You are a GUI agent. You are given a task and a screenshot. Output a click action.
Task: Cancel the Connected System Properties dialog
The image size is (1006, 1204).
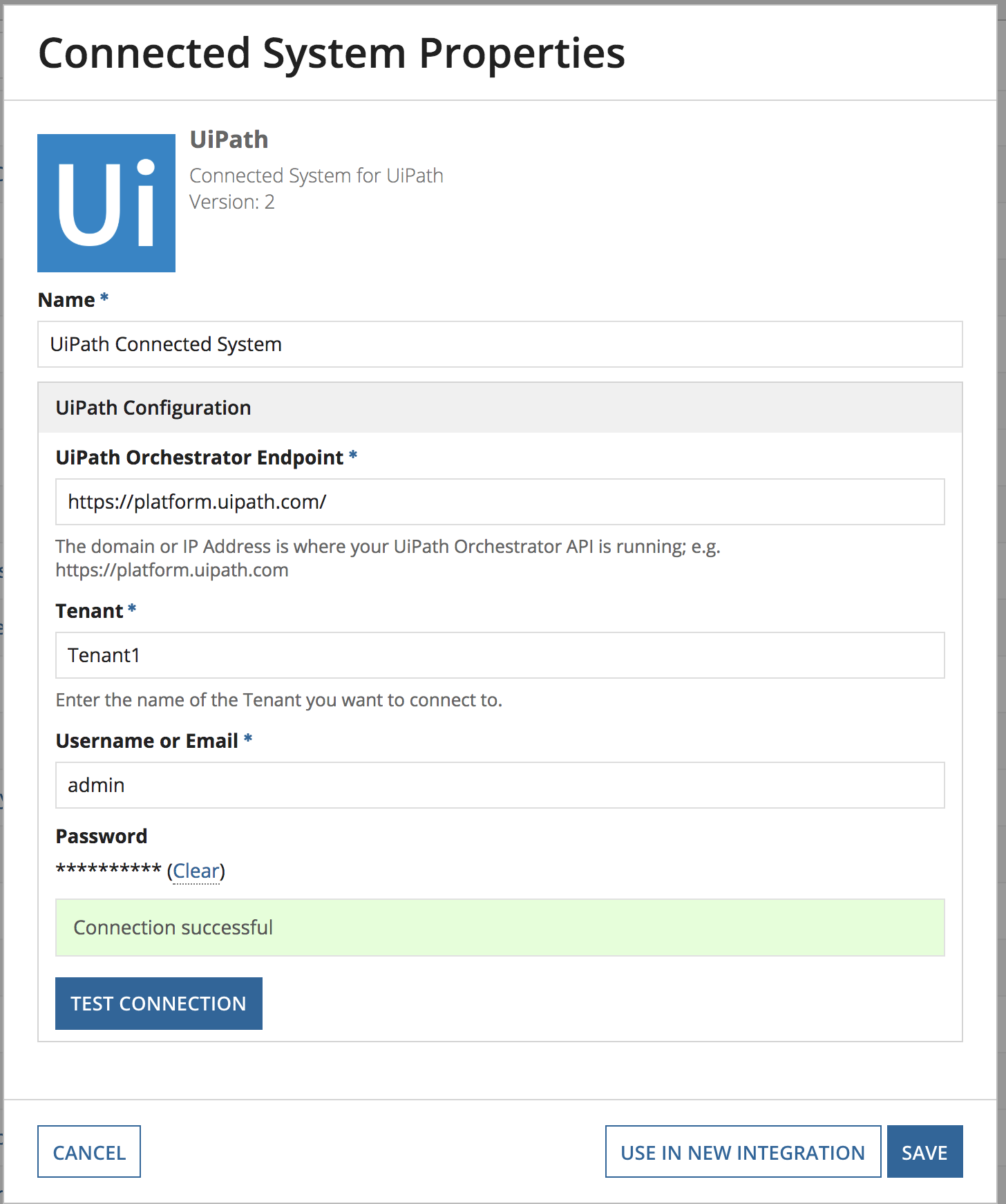(x=89, y=1151)
